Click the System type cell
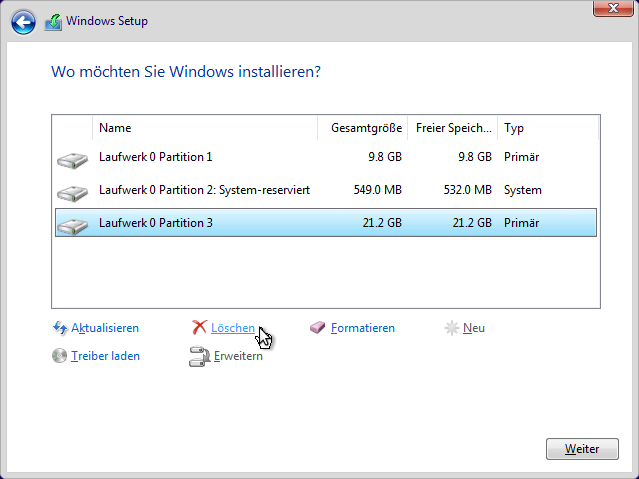The height and width of the screenshot is (479, 639). tap(522, 190)
